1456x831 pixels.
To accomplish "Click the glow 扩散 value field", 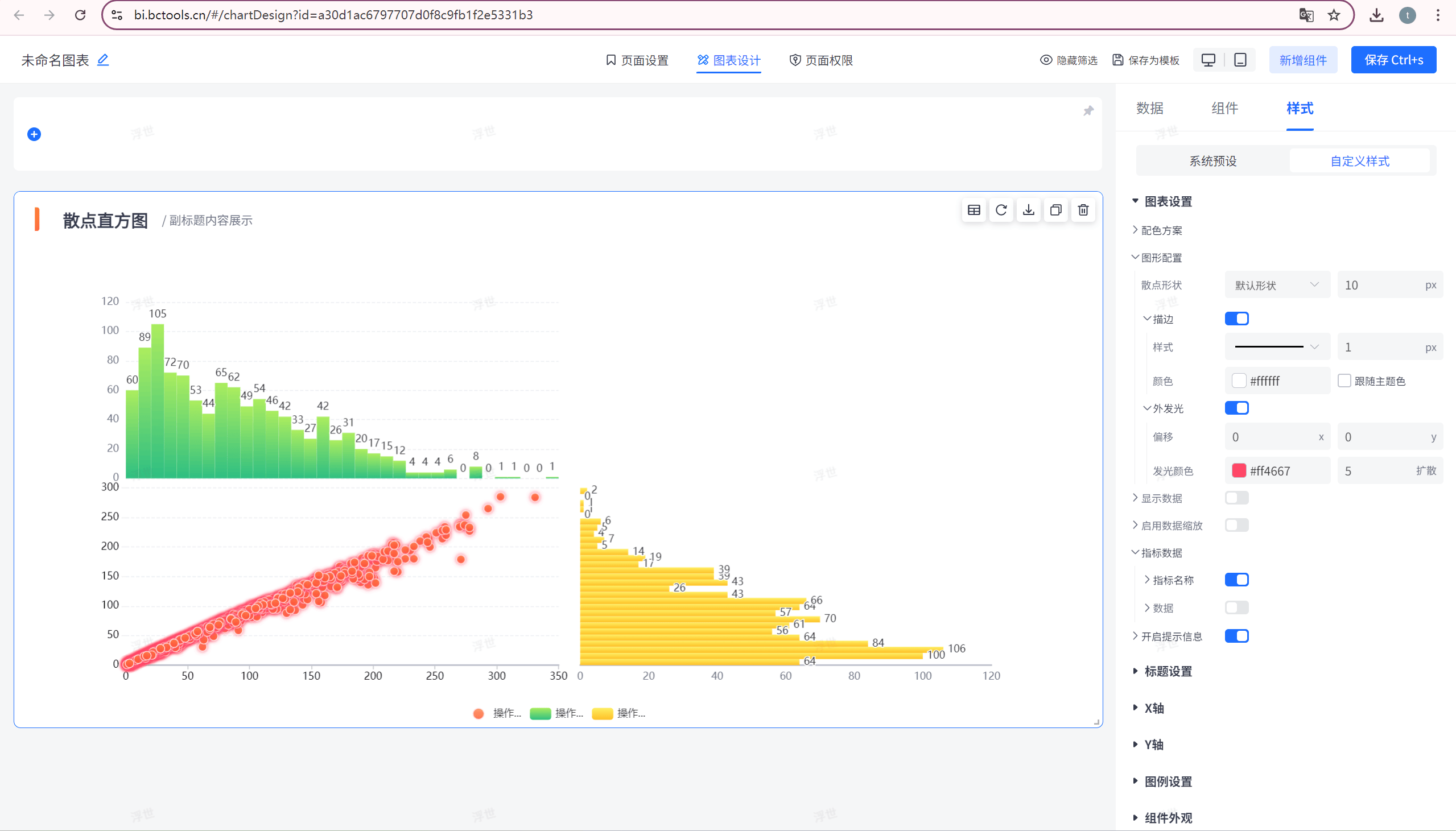I will tap(1391, 470).
